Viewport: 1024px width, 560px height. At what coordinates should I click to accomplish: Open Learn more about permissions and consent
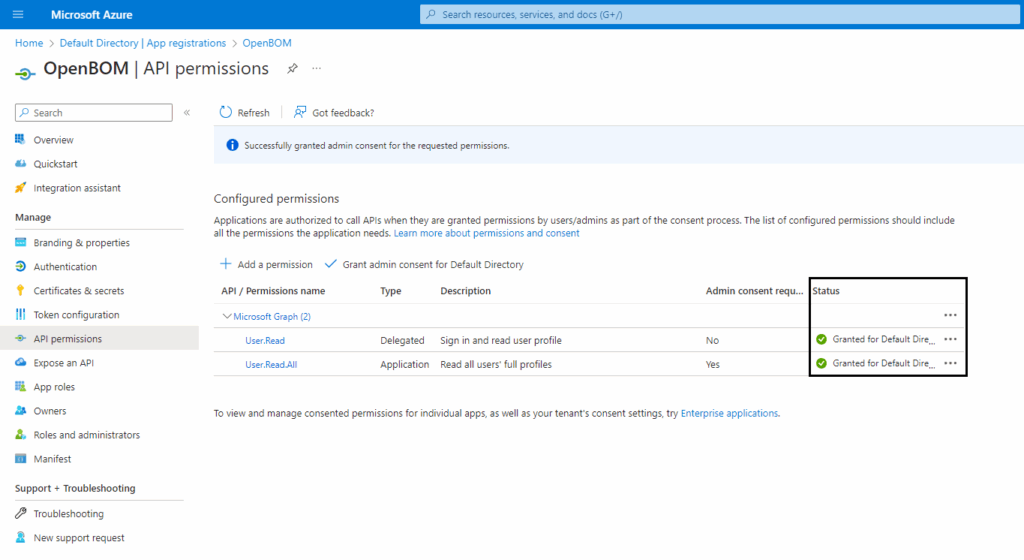tap(487, 233)
